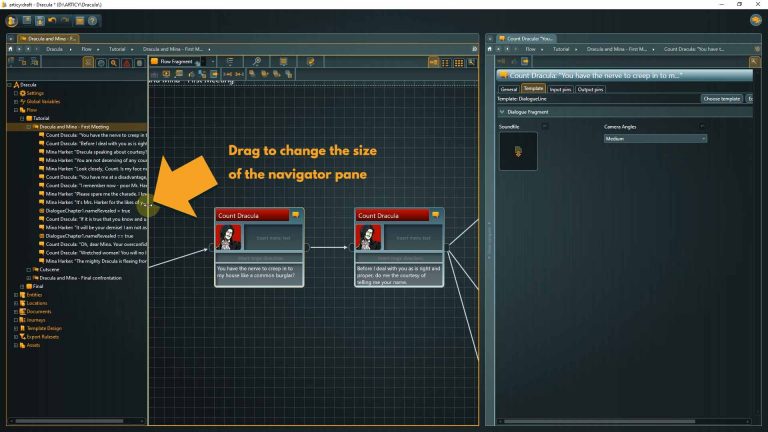The image size is (768, 432).
Task: Click the navigator horizontal scrollbar
Action: (x=69, y=421)
